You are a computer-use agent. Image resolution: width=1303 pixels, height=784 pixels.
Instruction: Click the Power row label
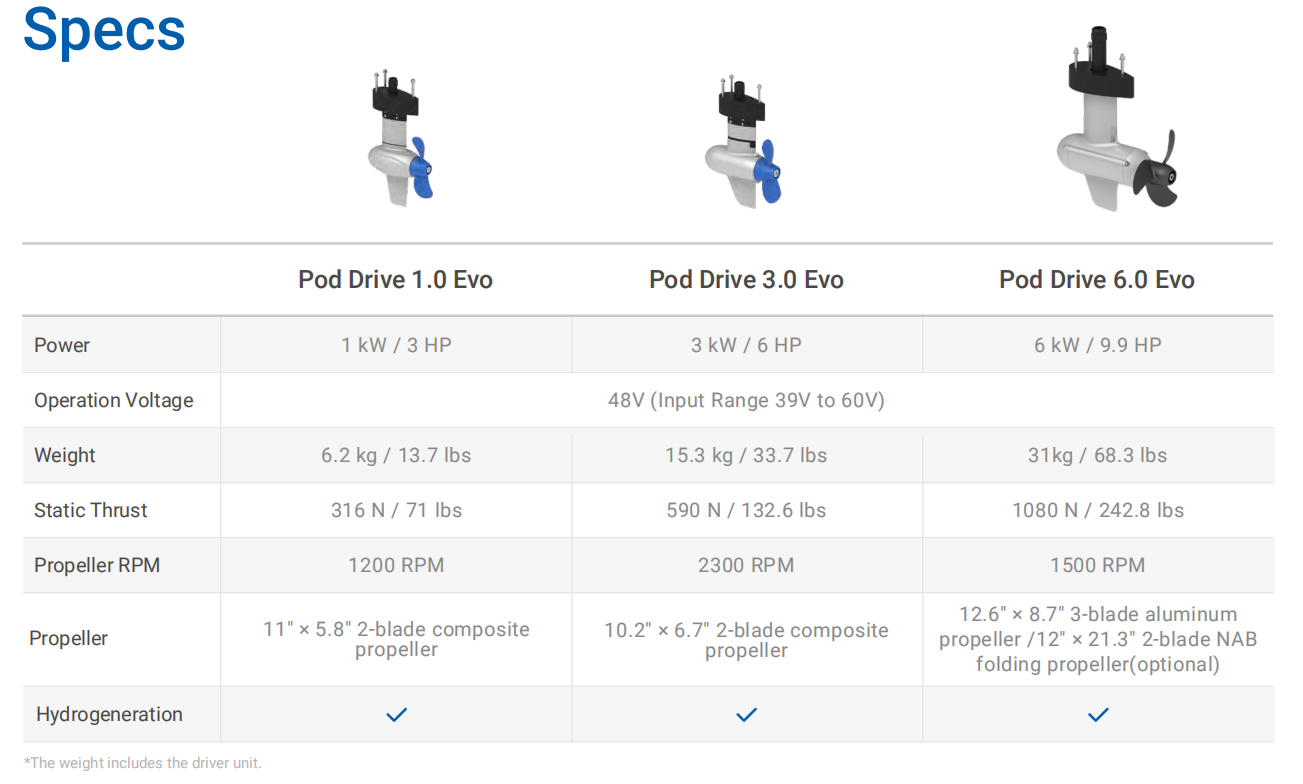pos(62,345)
